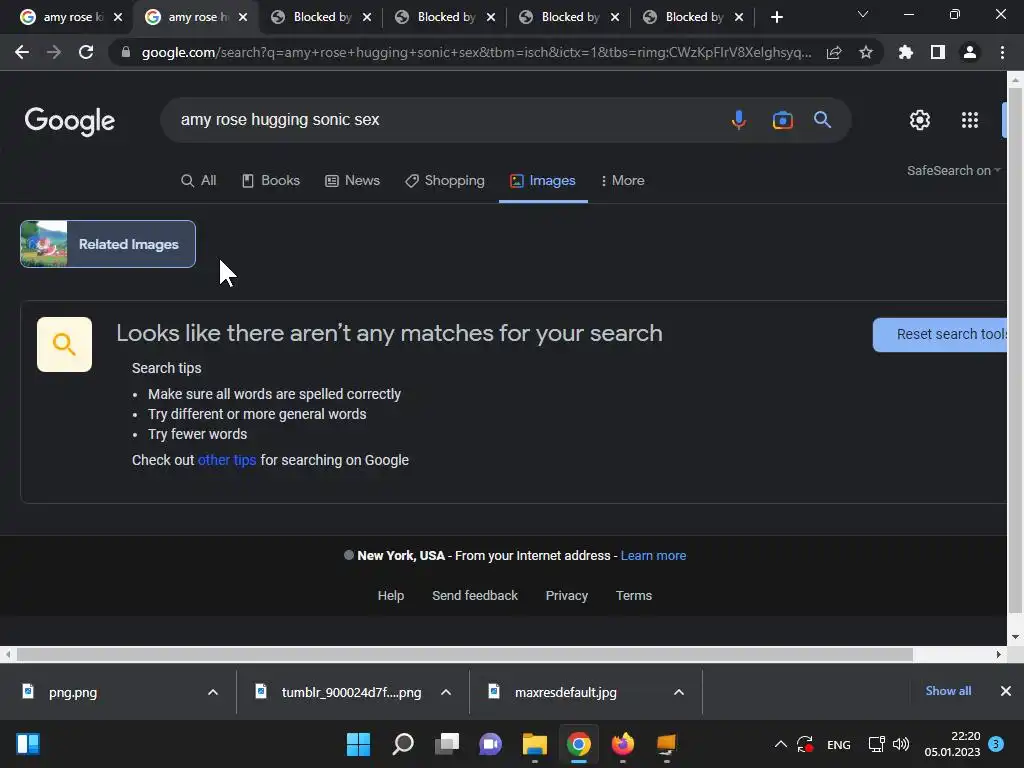Click the Help footer link
This screenshot has height=768, width=1024.
coord(391,596)
